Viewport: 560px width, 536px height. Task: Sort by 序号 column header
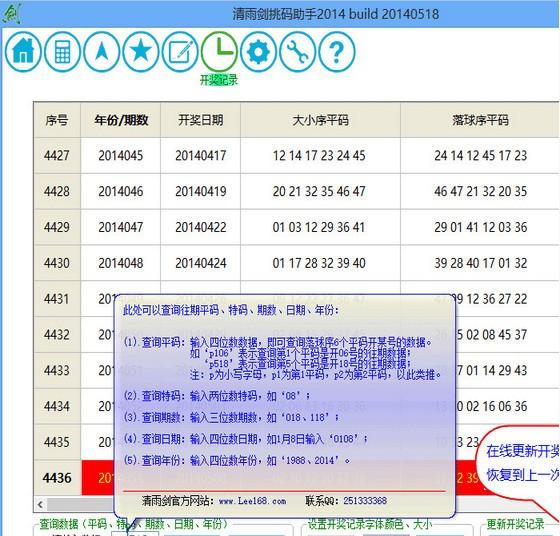click(x=57, y=120)
